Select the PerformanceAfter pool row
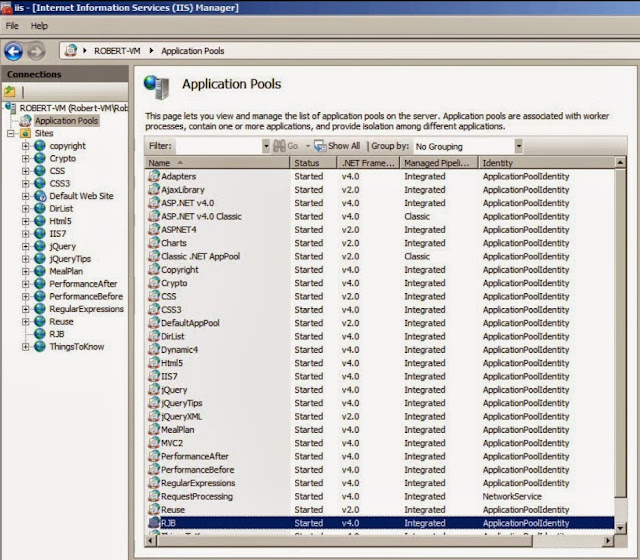640x560 pixels. point(380,456)
